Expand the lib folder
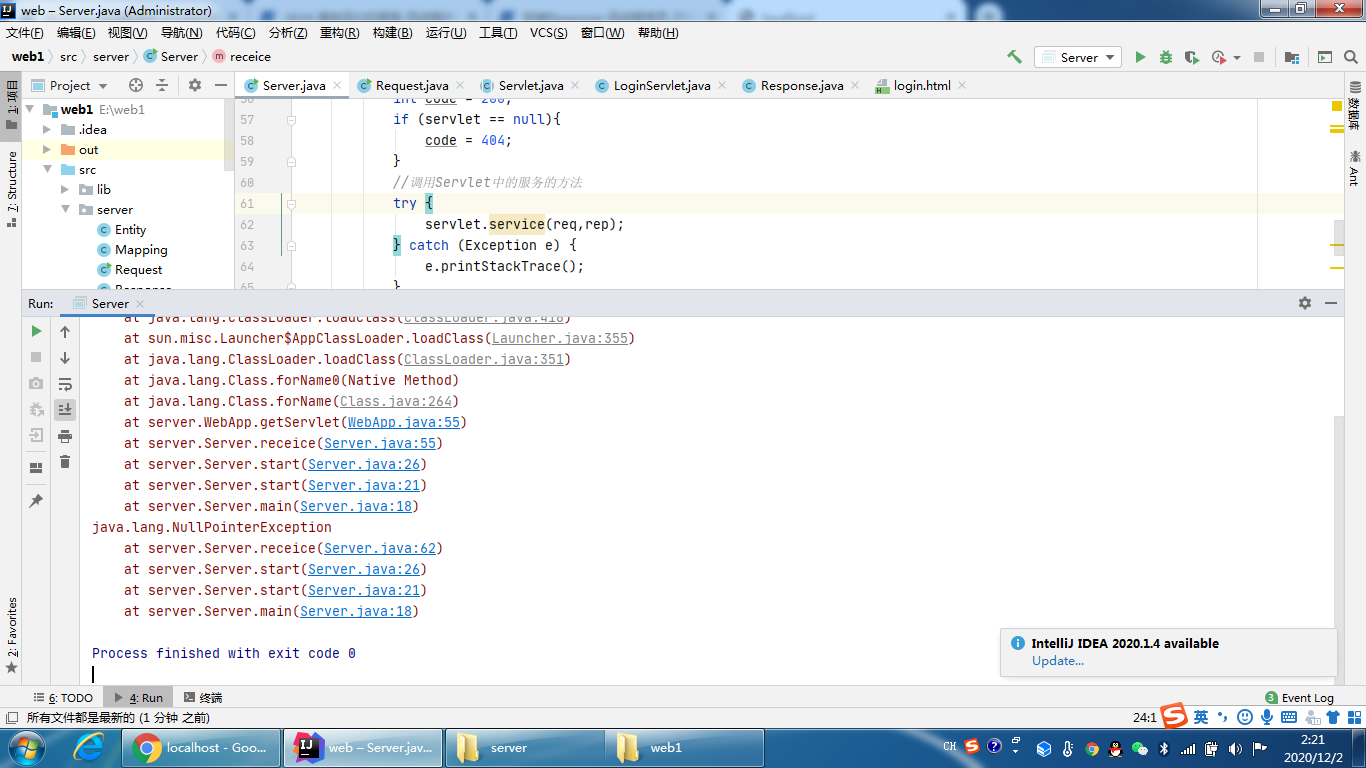 (x=65, y=189)
